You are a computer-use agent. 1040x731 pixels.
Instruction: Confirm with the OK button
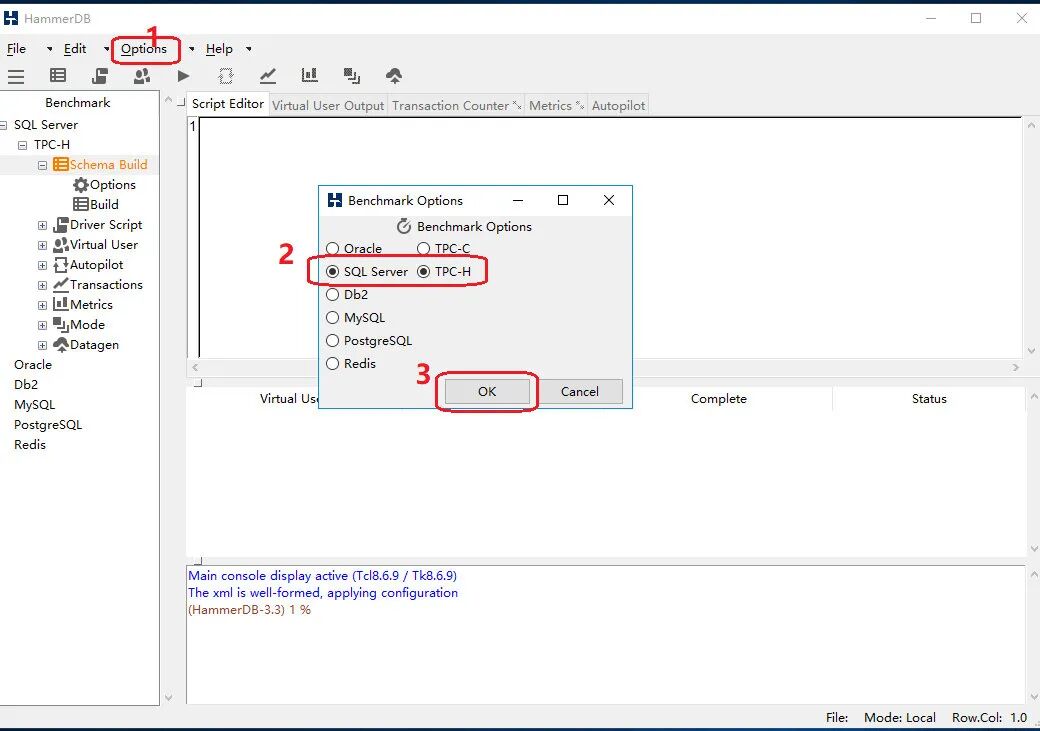(488, 391)
